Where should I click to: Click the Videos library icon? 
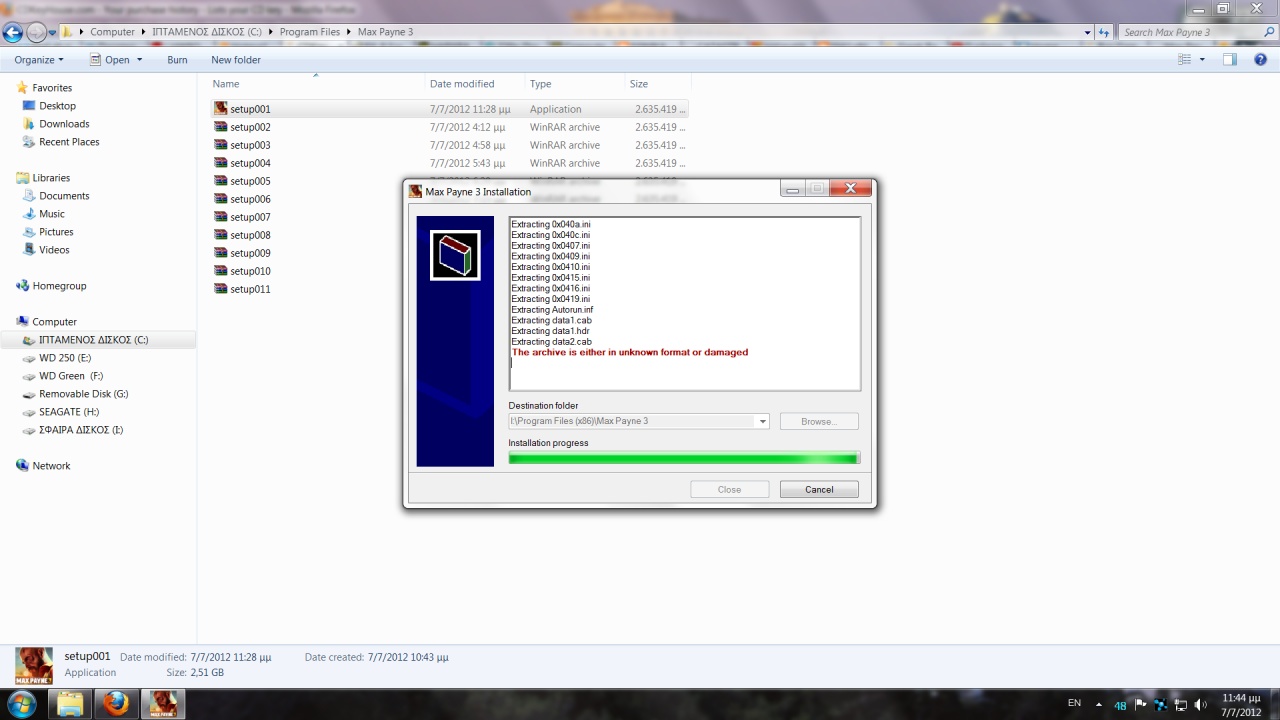30,250
